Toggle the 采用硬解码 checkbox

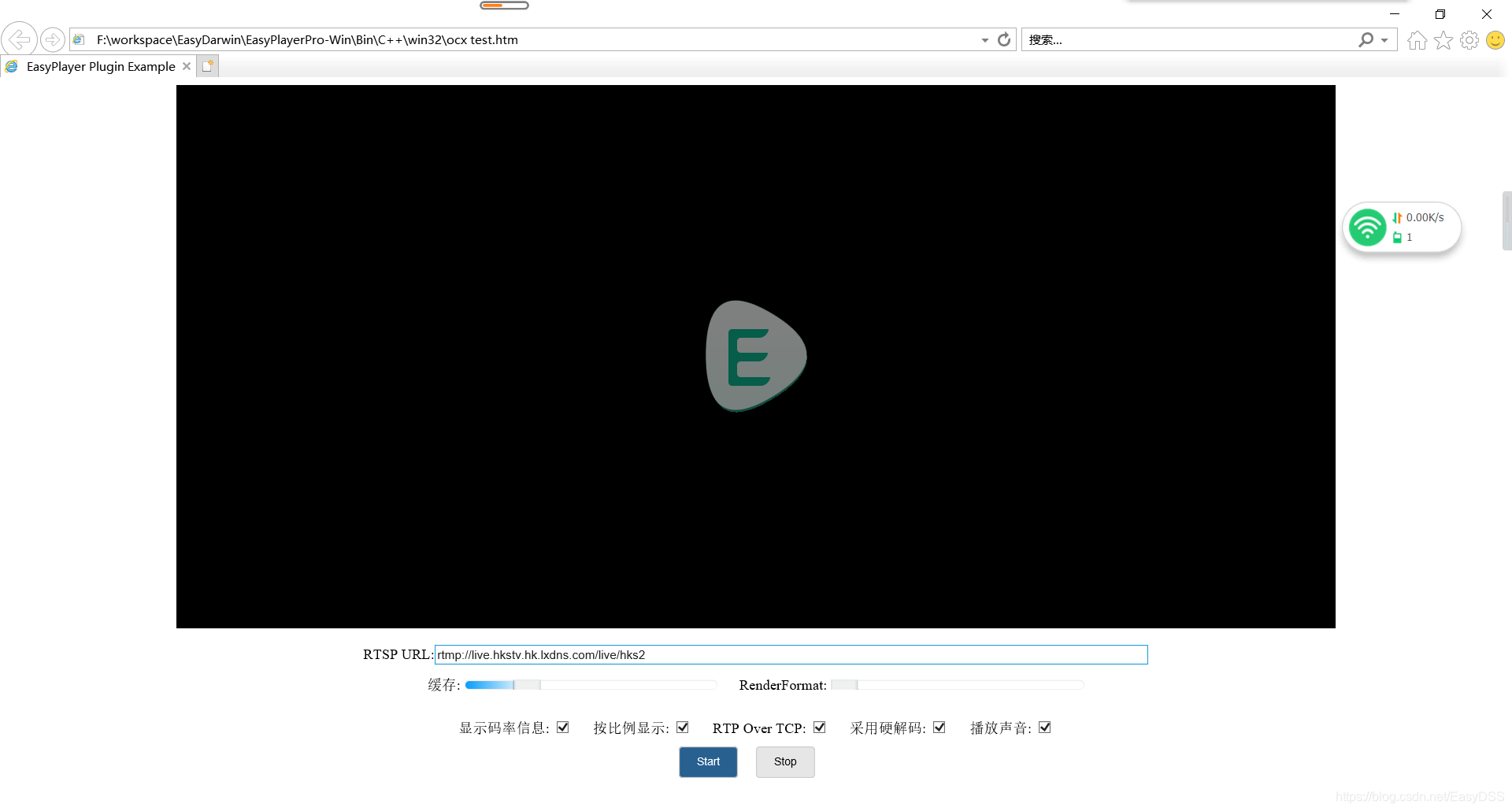(939, 728)
